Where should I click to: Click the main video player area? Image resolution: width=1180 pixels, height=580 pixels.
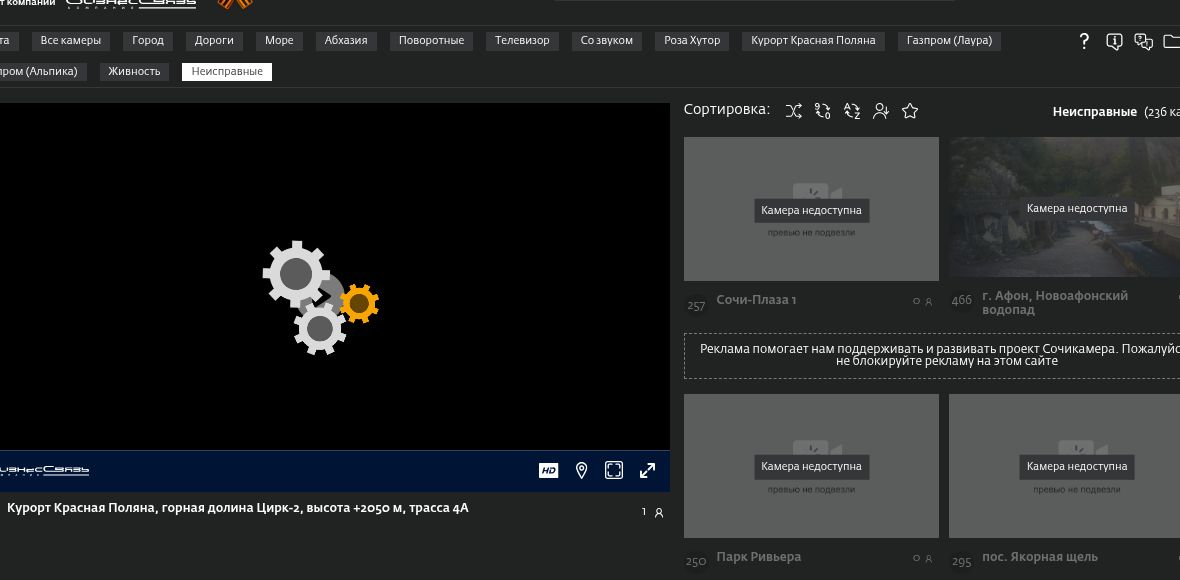tap(335, 277)
